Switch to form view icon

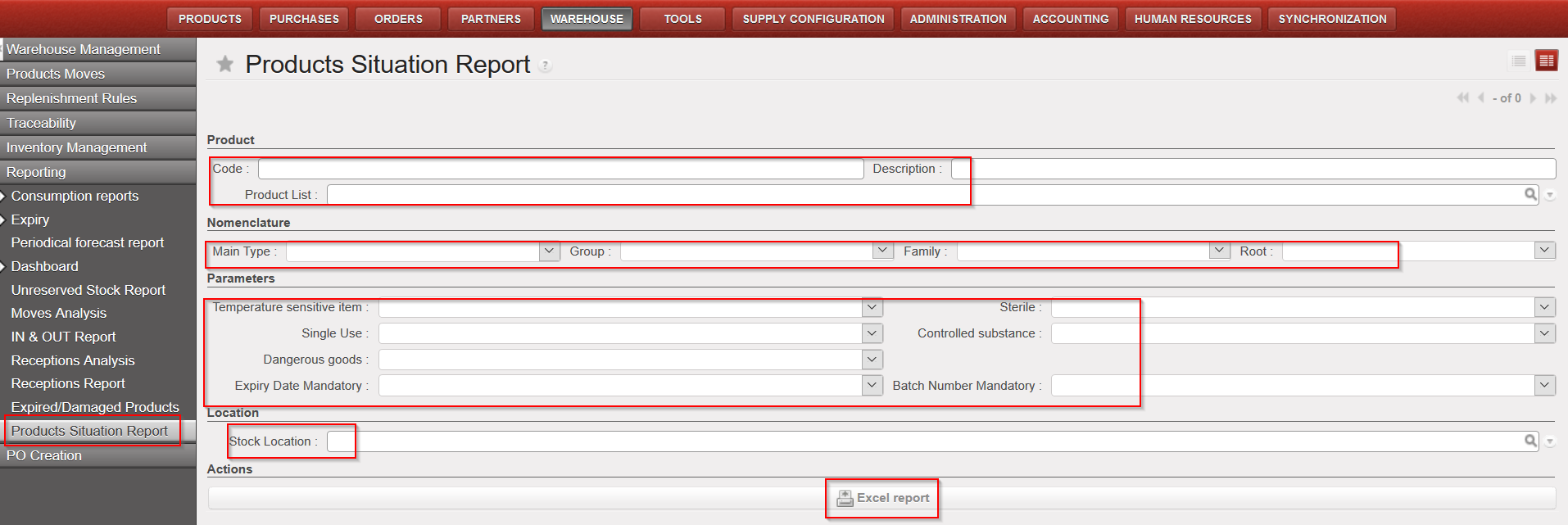[x=1546, y=61]
